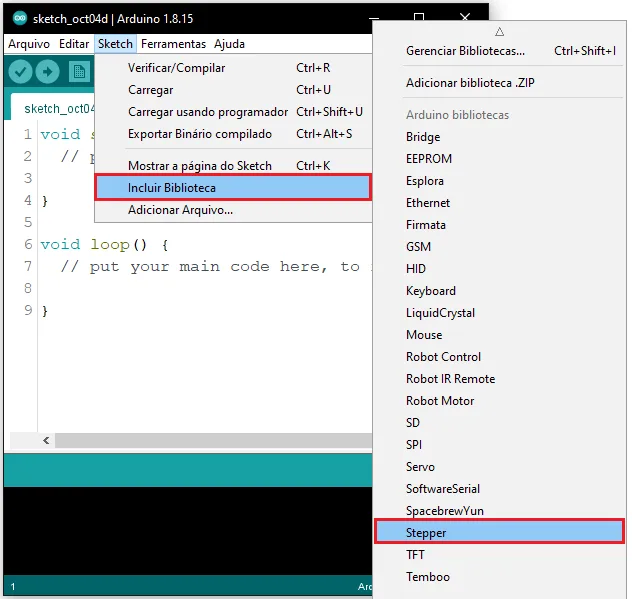Select the LiquidCrystal library
632x599 pixels.
(x=500, y=313)
